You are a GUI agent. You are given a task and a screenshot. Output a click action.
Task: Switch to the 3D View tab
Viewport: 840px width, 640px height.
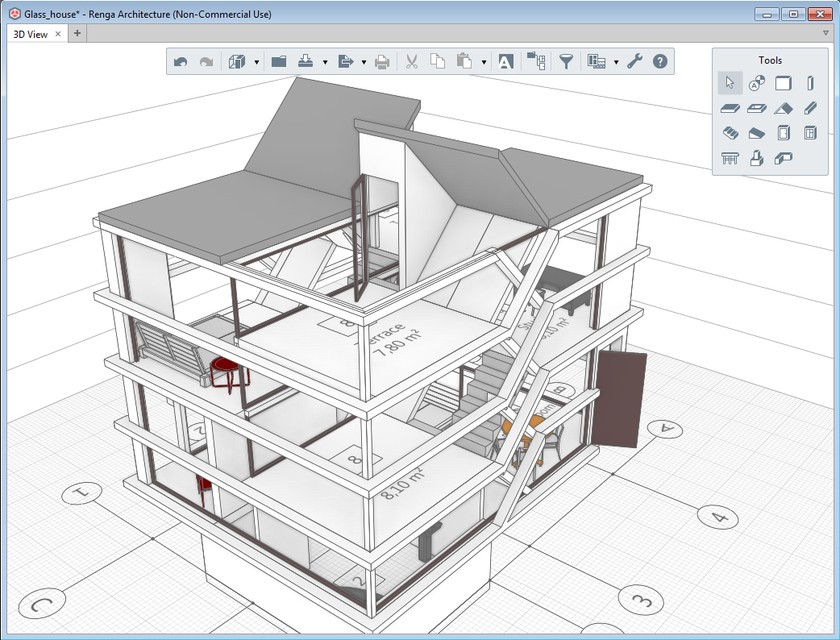(30, 33)
